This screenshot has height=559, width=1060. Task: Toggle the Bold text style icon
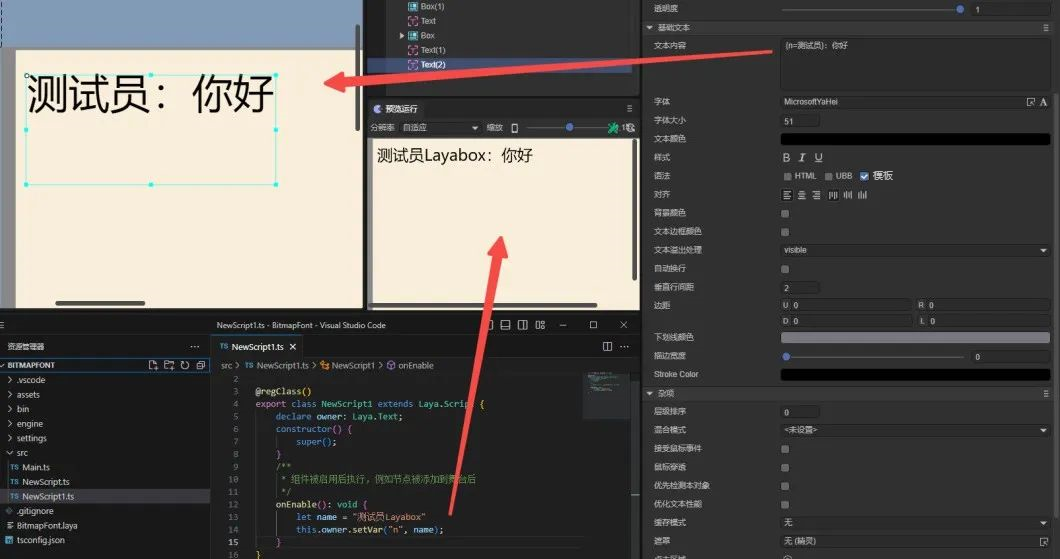click(787, 158)
